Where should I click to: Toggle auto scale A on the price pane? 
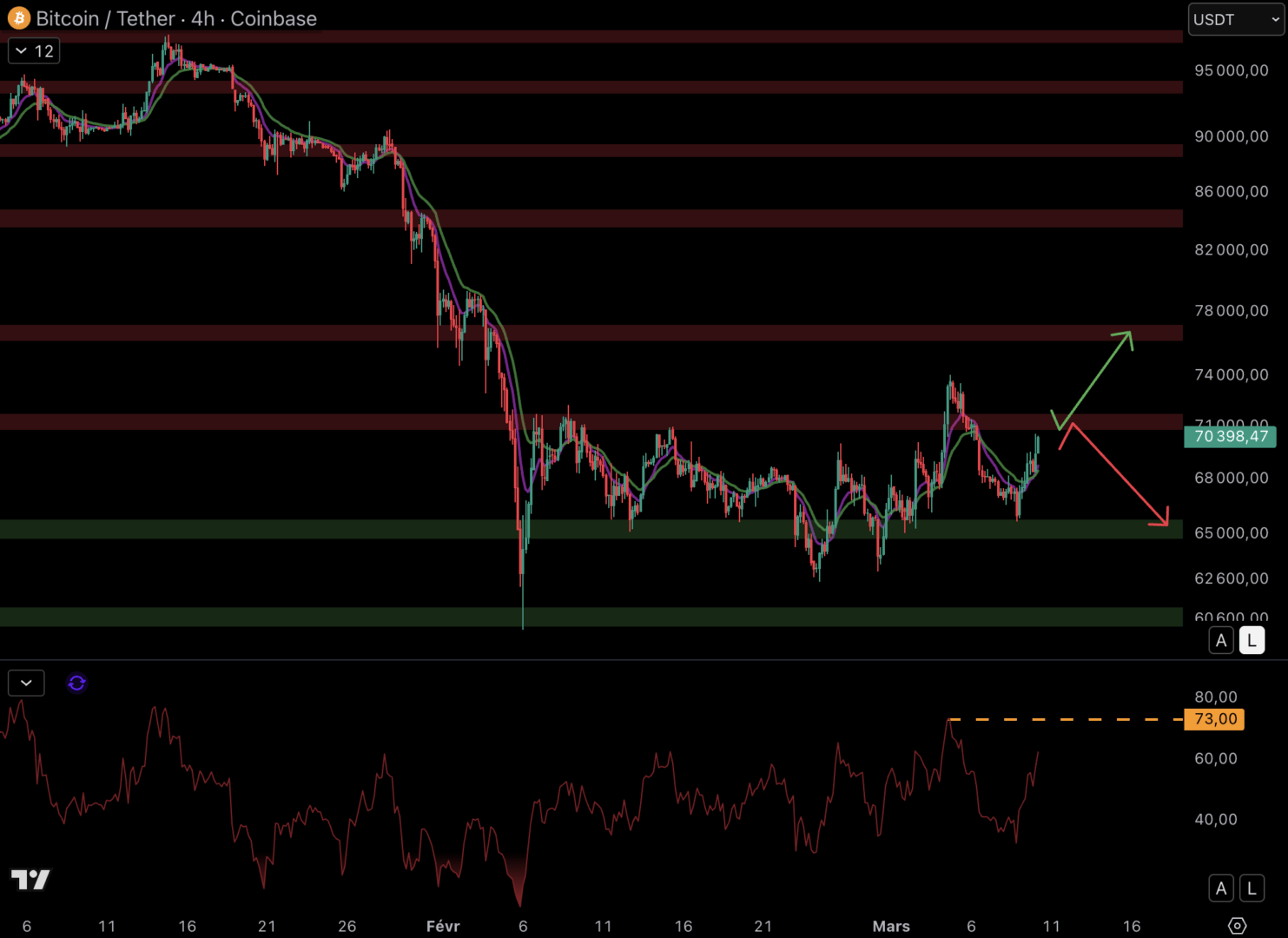[x=1221, y=641]
